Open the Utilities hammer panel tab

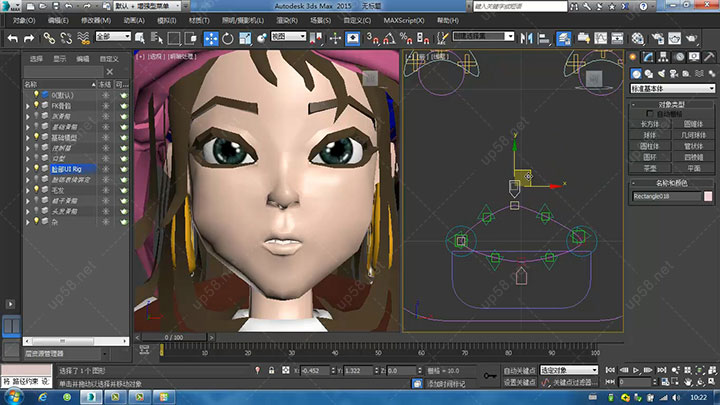tap(709, 57)
